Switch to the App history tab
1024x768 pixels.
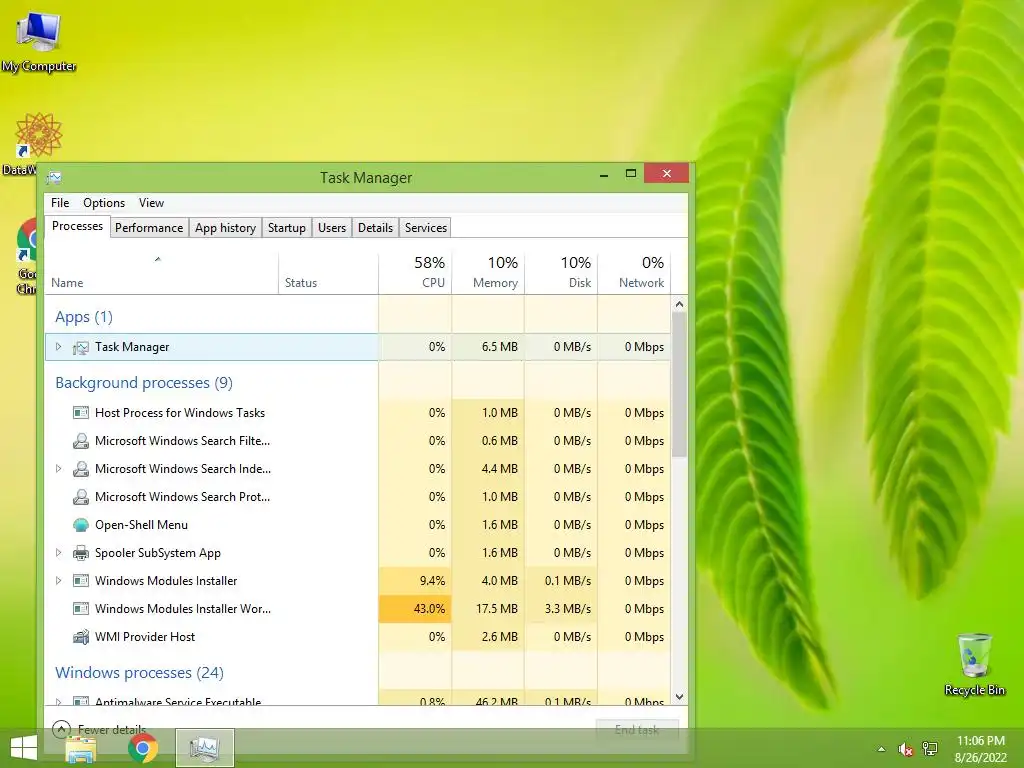(225, 228)
